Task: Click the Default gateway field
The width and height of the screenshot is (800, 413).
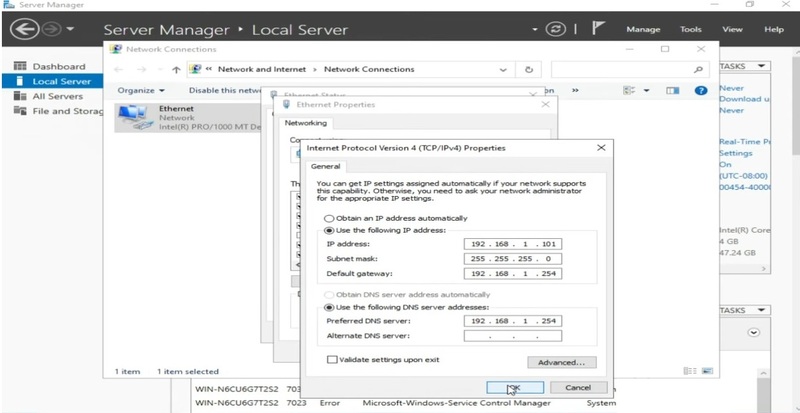Action: tap(513, 274)
